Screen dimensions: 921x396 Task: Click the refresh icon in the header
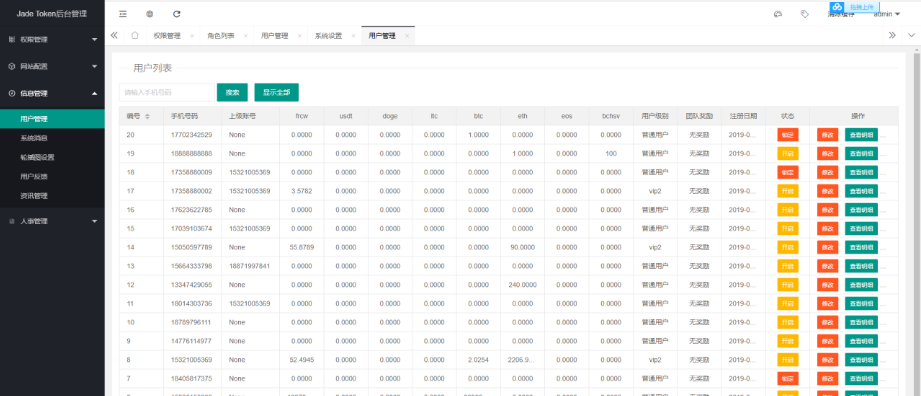(177, 14)
